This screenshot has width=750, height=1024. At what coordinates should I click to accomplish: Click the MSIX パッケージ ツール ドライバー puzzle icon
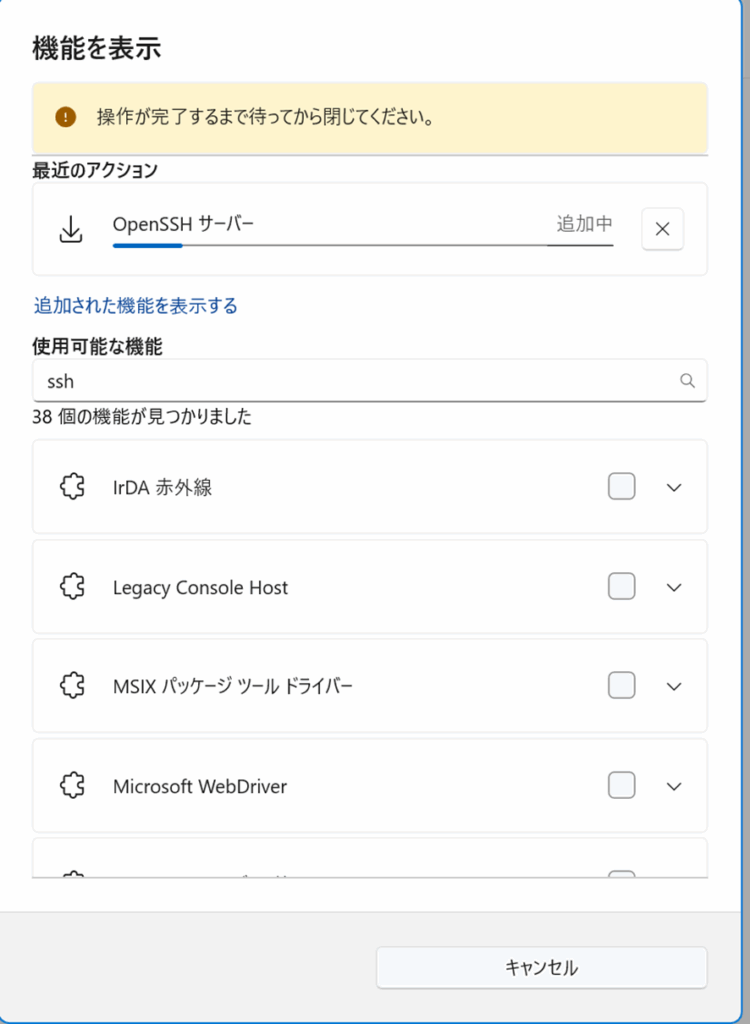(72, 686)
